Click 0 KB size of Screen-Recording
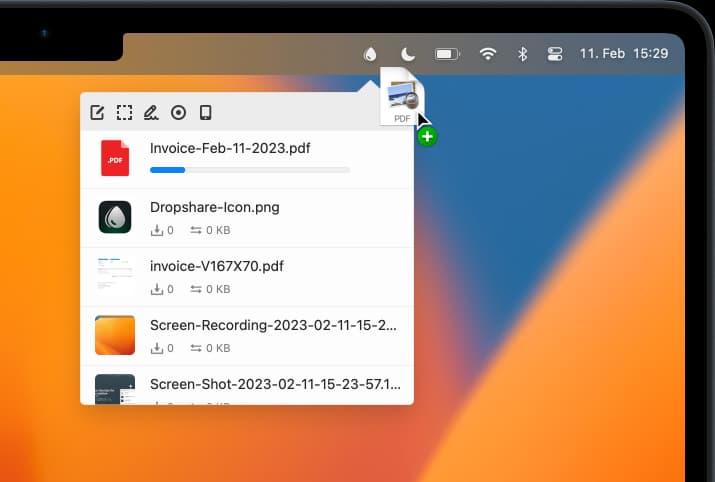This screenshot has width=715, height=482. coord(218,348)
